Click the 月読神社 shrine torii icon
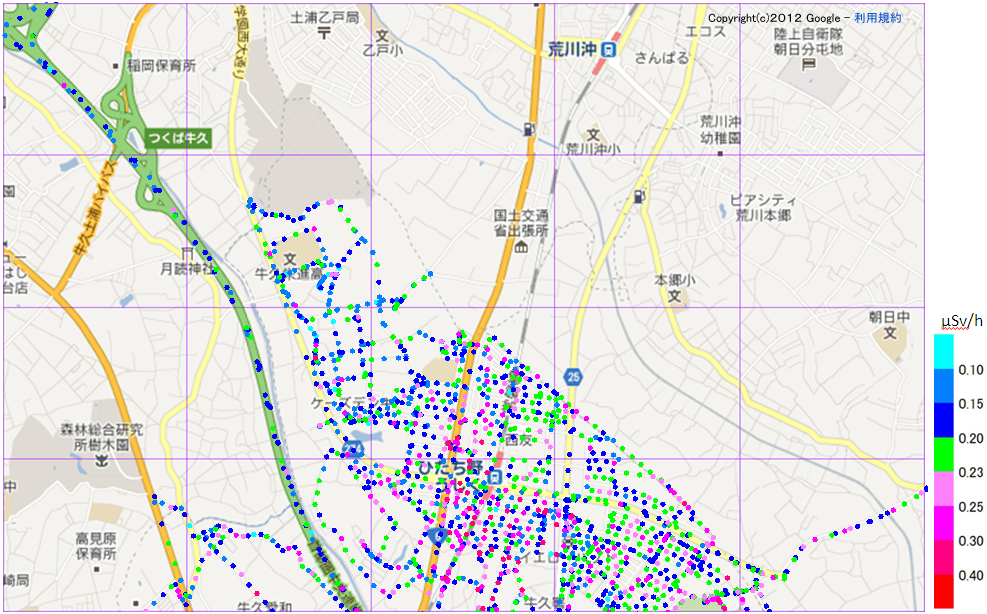This screenshot has width=987, height=614. tap(187, 253)
